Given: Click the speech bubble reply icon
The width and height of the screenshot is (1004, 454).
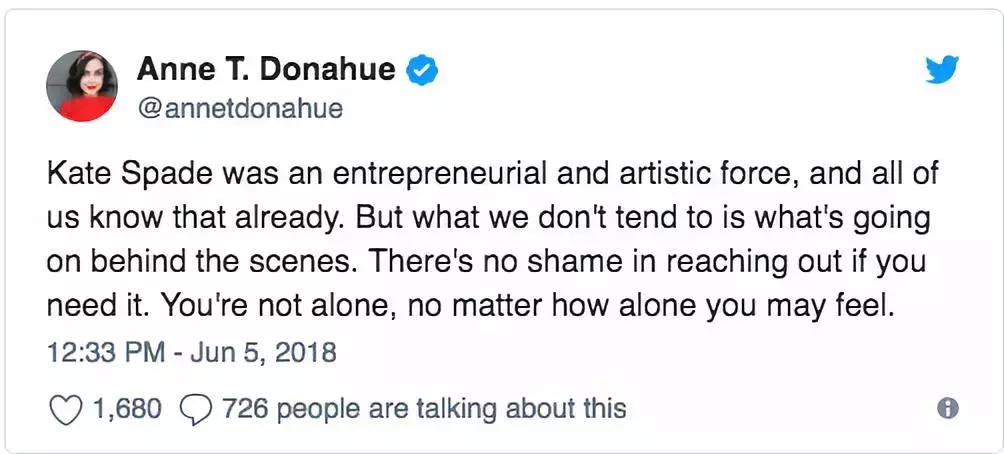Looking at the screenshot, I should pos(194,409).
